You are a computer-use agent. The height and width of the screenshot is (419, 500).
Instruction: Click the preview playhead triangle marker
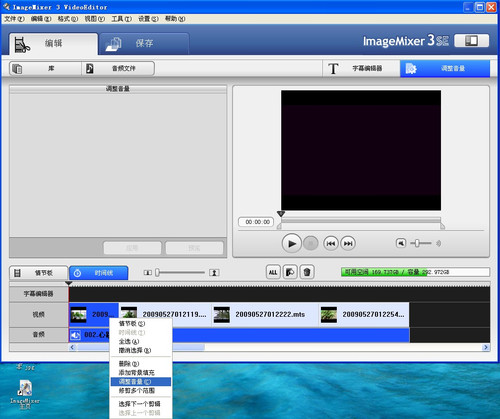281,214
